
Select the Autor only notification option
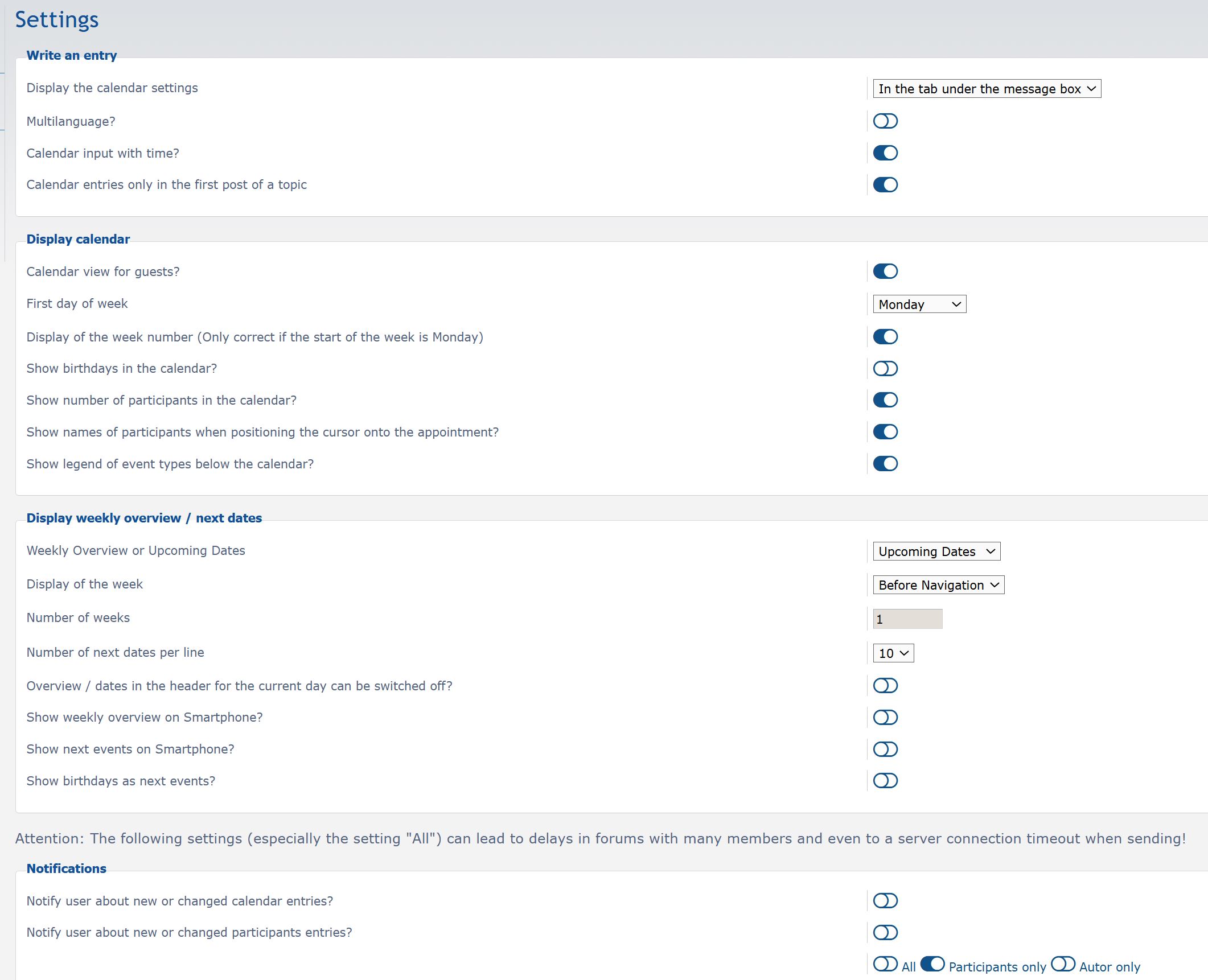[x=1063, y=964]
